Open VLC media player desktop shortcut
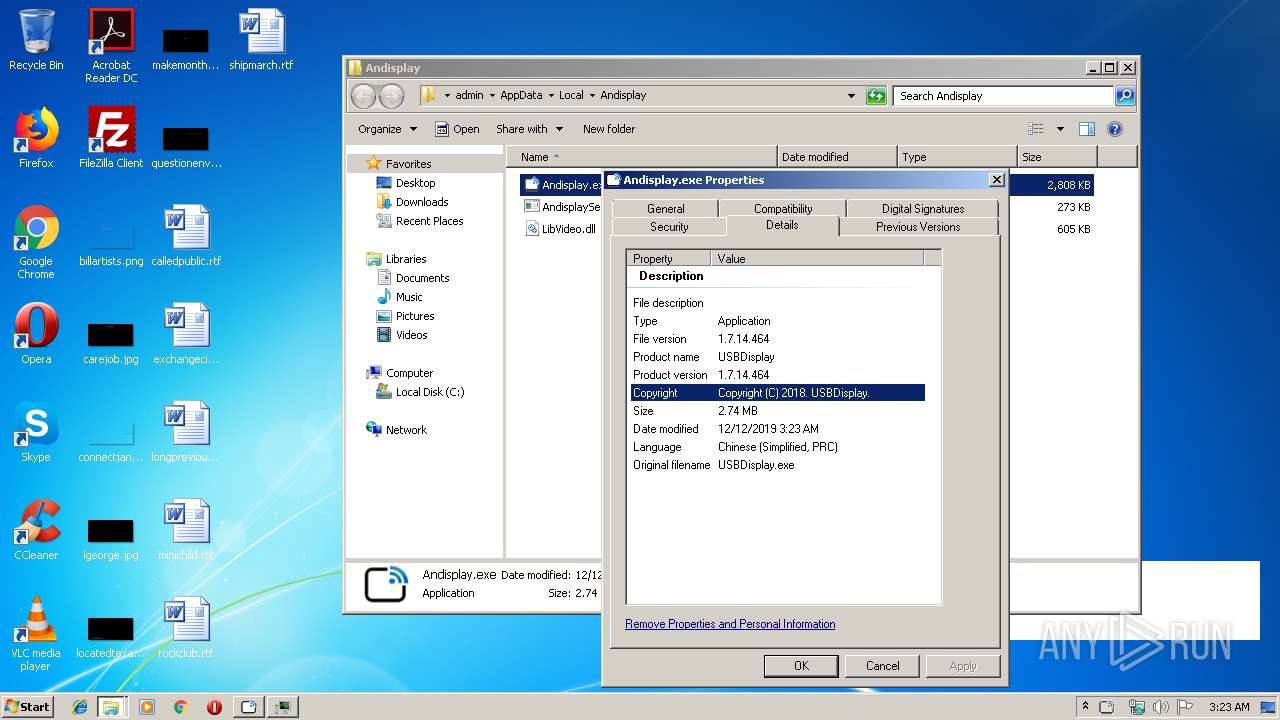The width and height of the screenshot is (1280, 720). coord(36,620)
